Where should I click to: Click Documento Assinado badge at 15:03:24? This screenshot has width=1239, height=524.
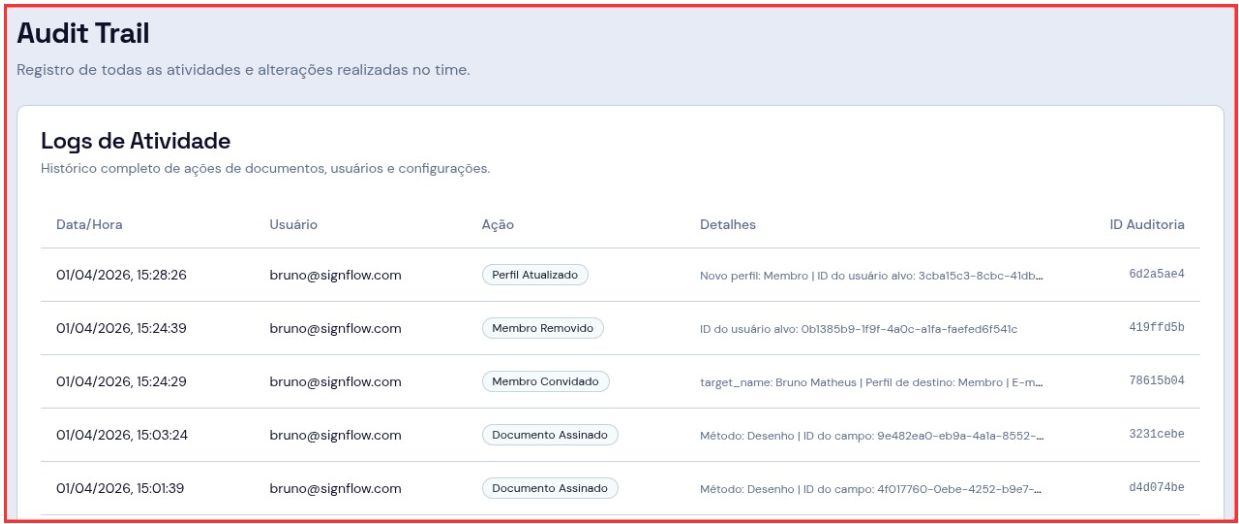click(x=550, y=435)
